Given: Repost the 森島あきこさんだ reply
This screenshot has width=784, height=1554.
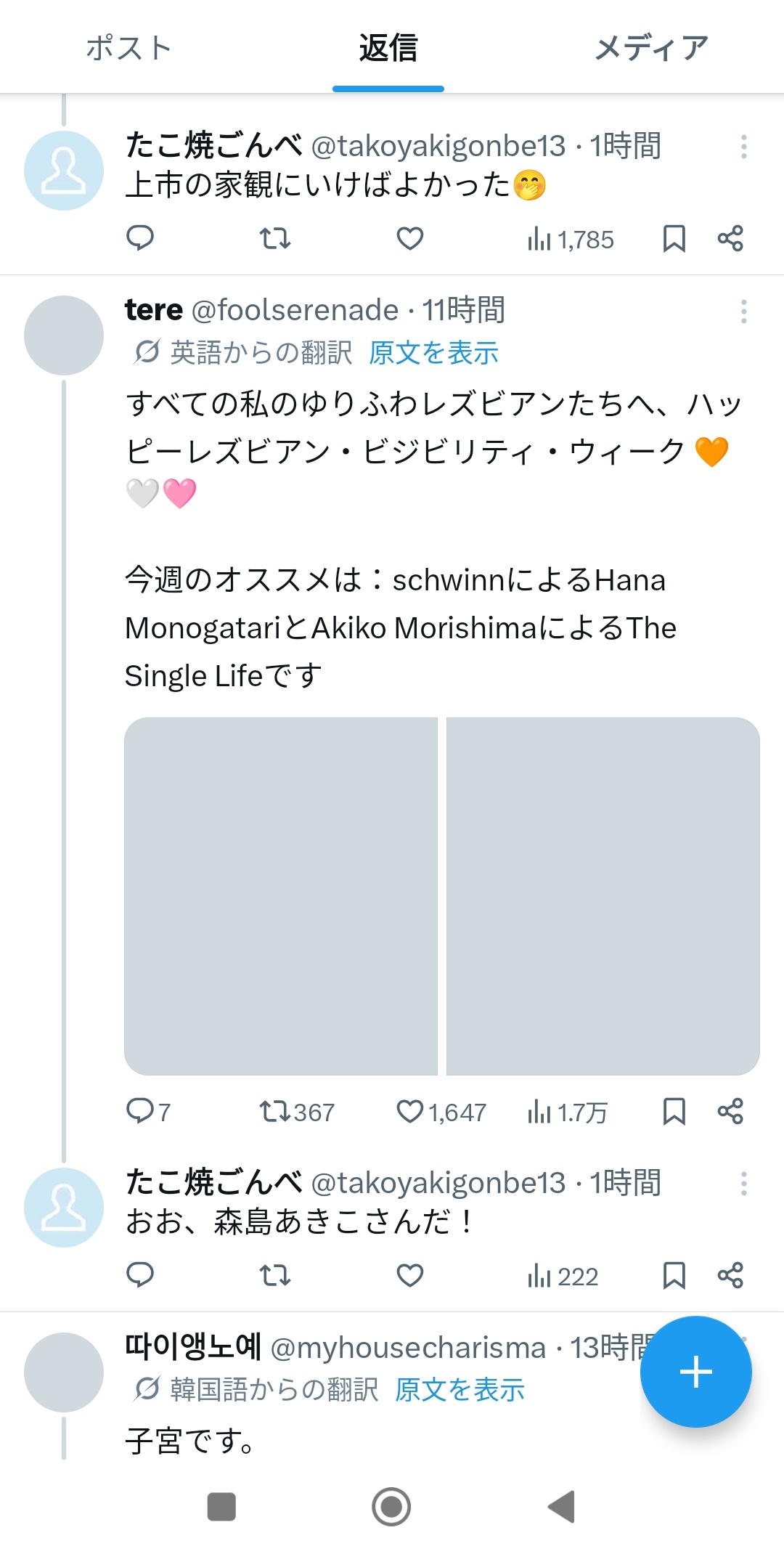Looking at the screenshot, I should tap(275, 1275).
